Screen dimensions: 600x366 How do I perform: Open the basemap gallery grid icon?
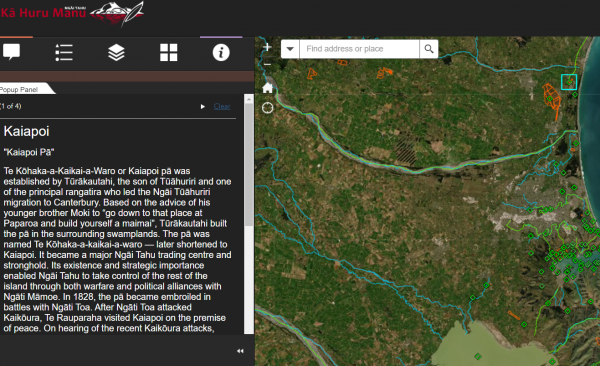pyautogui.click(x=168, y=52)
